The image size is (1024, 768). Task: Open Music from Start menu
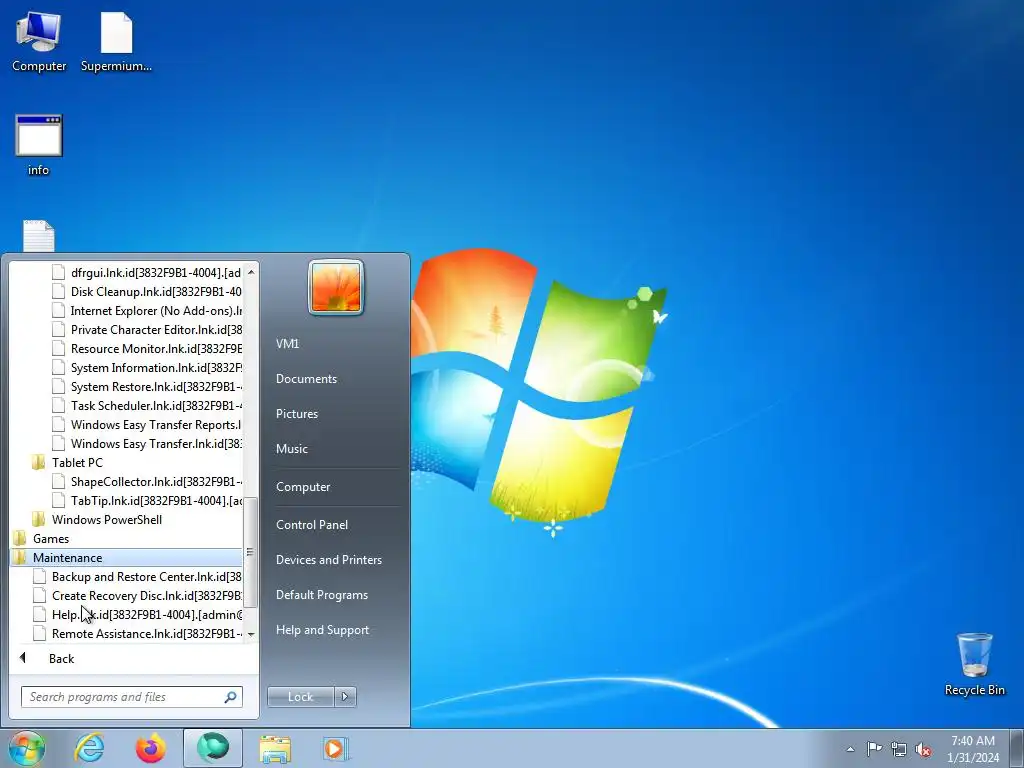click(292, 449)
